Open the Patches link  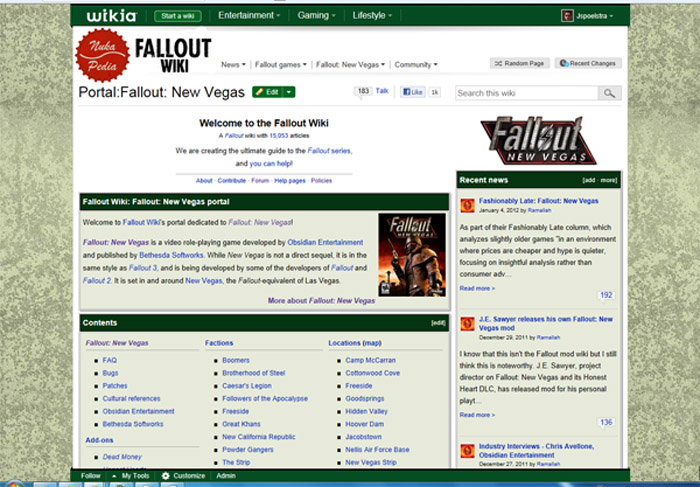pyautogui.click(x=115, y=386)
